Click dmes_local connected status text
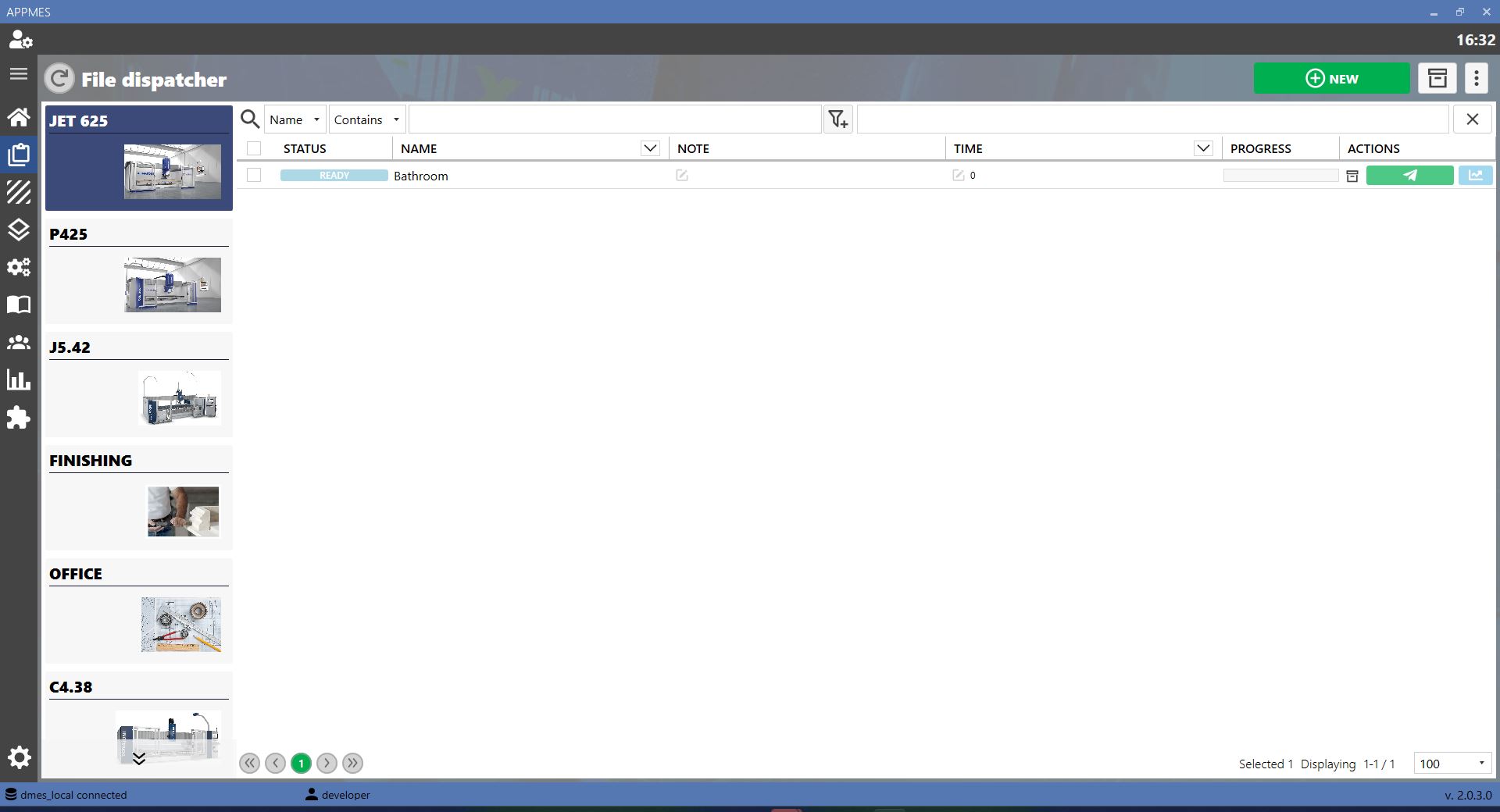Image resolution: width=1500 pixels, height=812 pixels. point(73,795)
